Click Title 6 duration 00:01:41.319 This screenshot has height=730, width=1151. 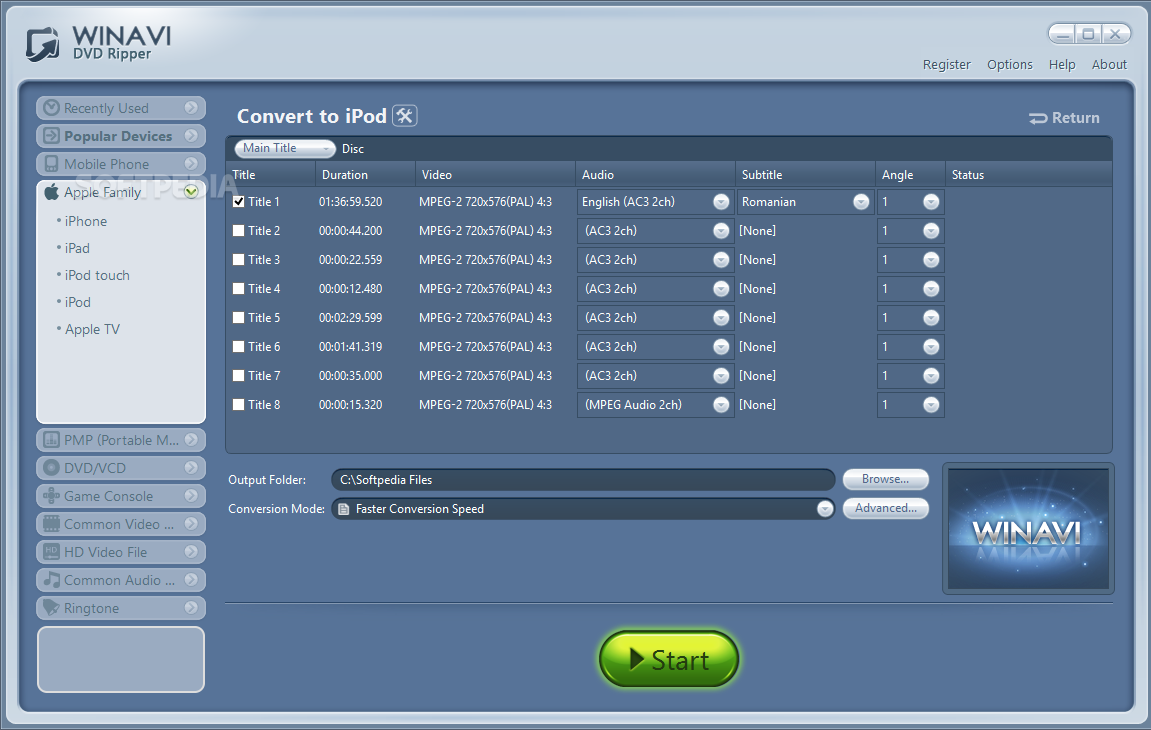click(x=350, y=347)
